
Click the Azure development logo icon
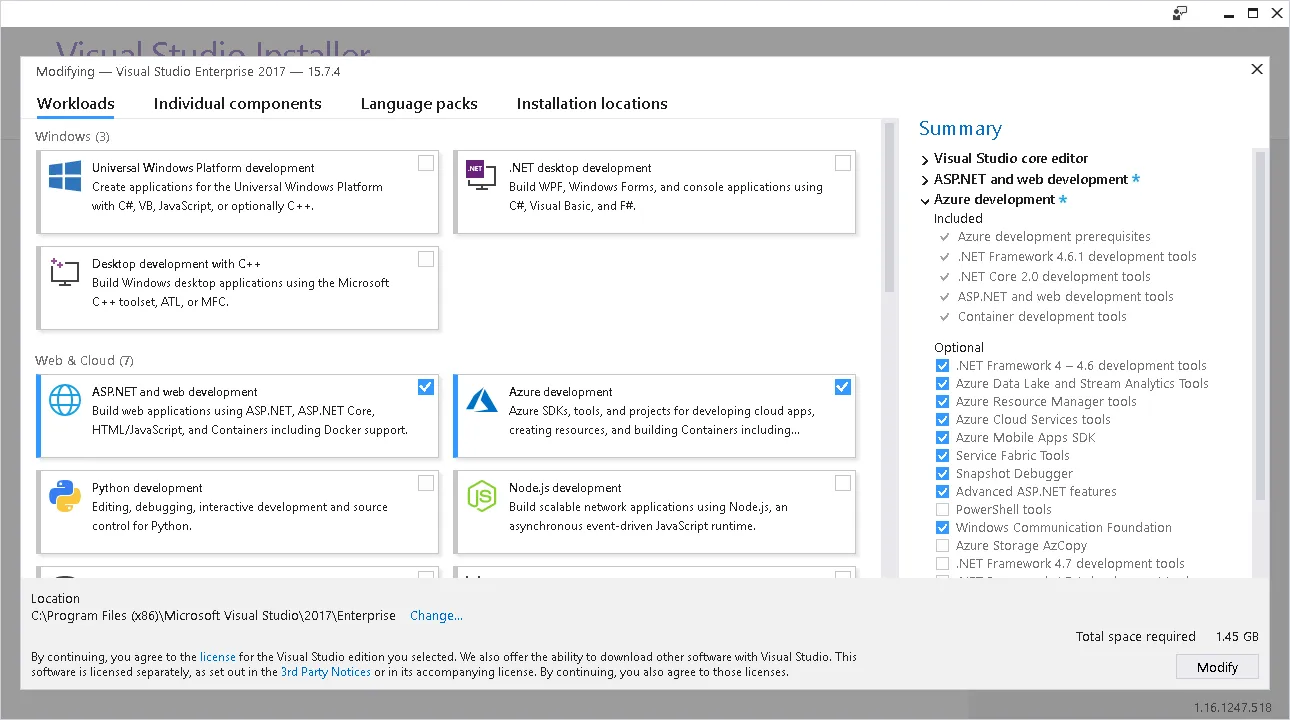[482, 400]
